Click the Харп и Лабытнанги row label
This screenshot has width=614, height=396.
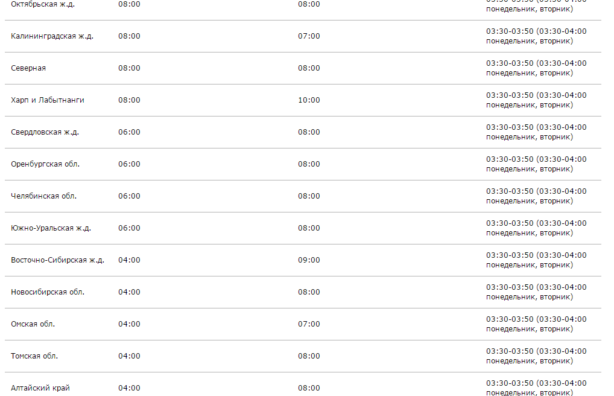click(x=47, y=100)
